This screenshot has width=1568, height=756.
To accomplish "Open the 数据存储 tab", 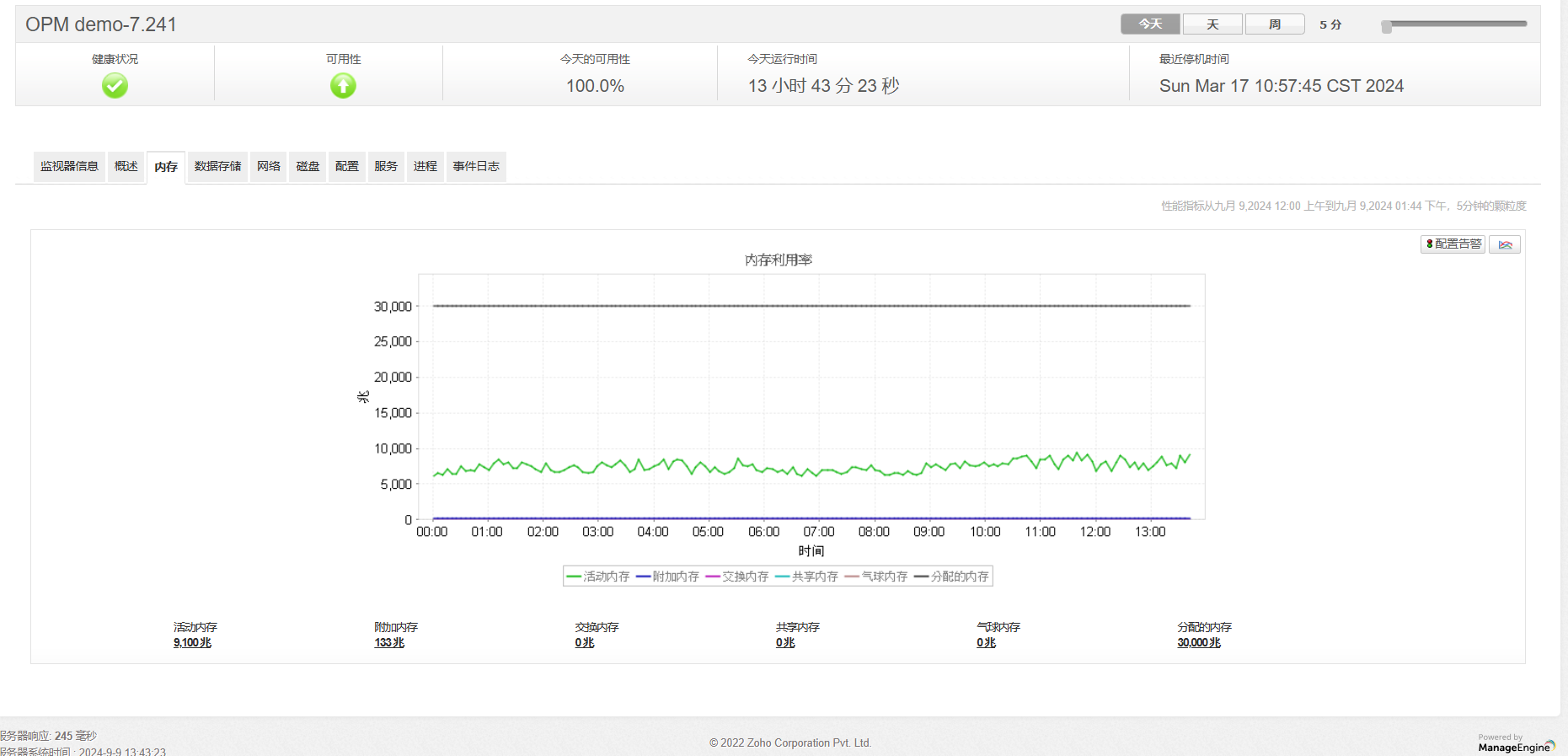I will tap(217, 166).
